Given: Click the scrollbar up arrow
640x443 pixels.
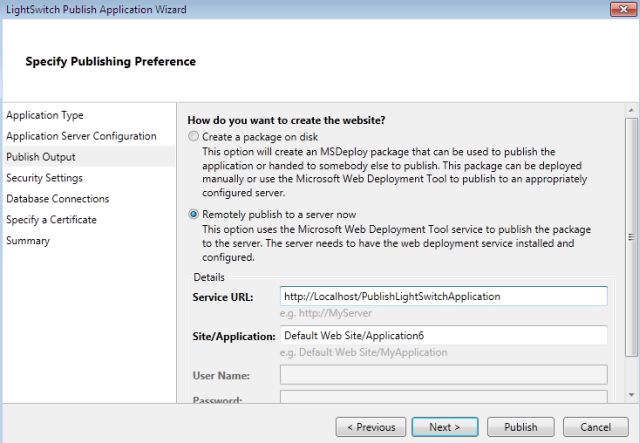Looking at the screenshot, I should [x=631, y=110].
